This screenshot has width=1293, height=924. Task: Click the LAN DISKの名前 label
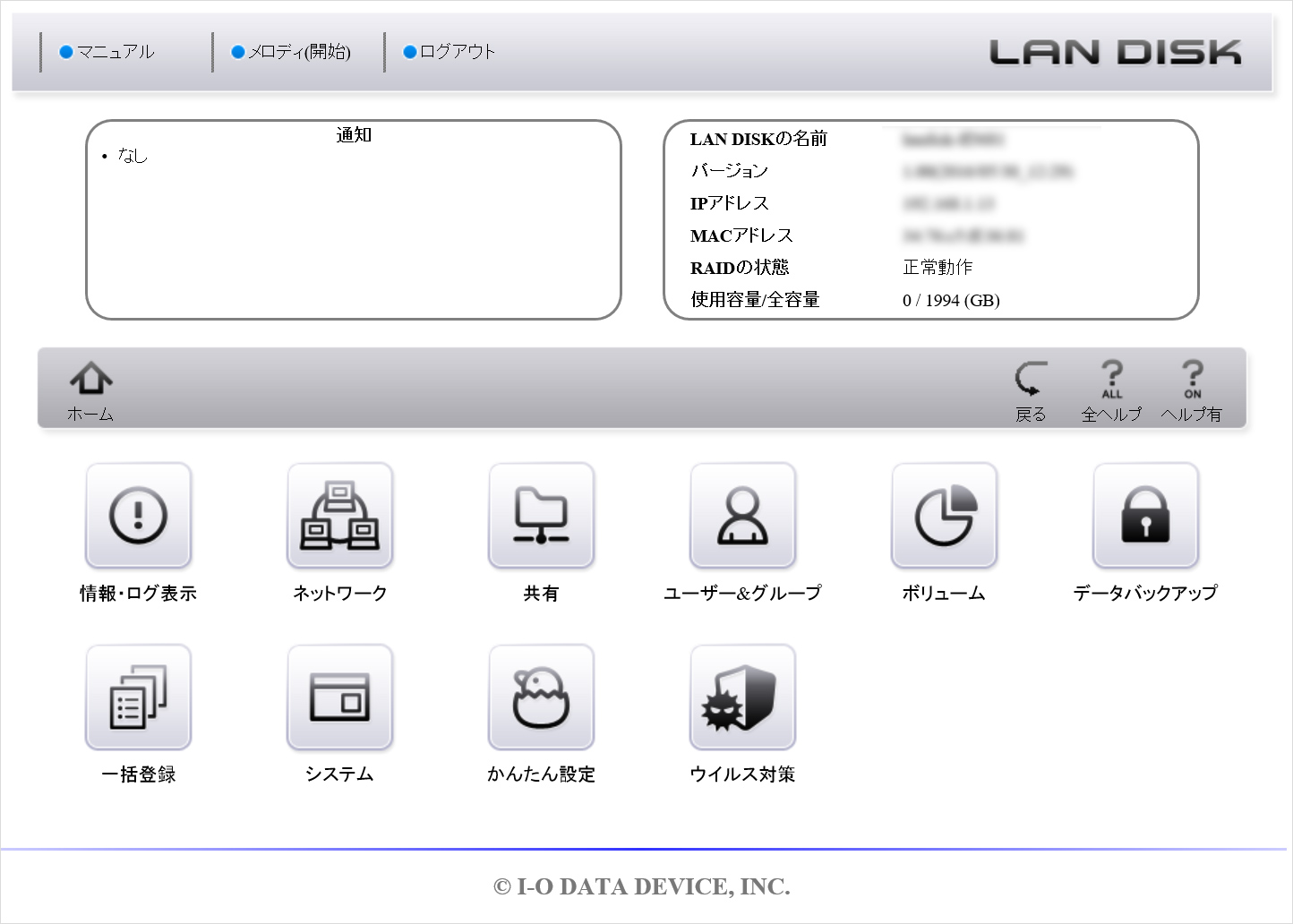[758, 139]
